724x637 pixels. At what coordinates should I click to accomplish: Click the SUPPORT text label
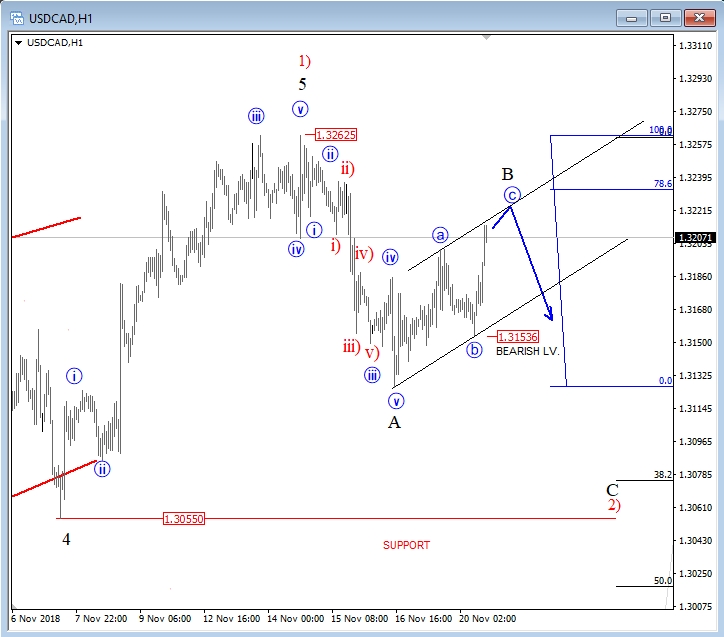(x=406, y=545)
